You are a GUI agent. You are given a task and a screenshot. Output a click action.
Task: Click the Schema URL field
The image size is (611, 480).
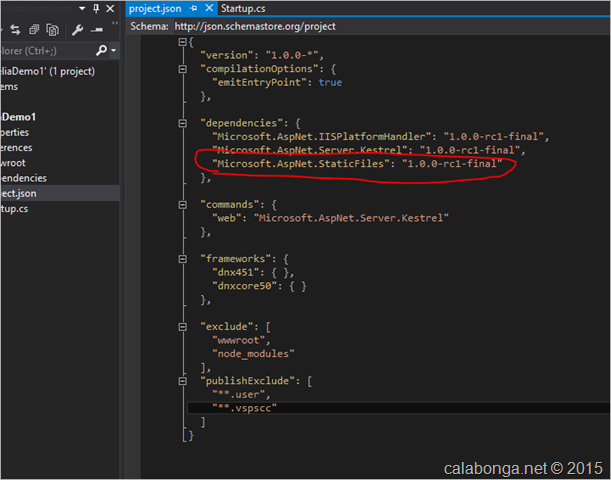point(390,26)
